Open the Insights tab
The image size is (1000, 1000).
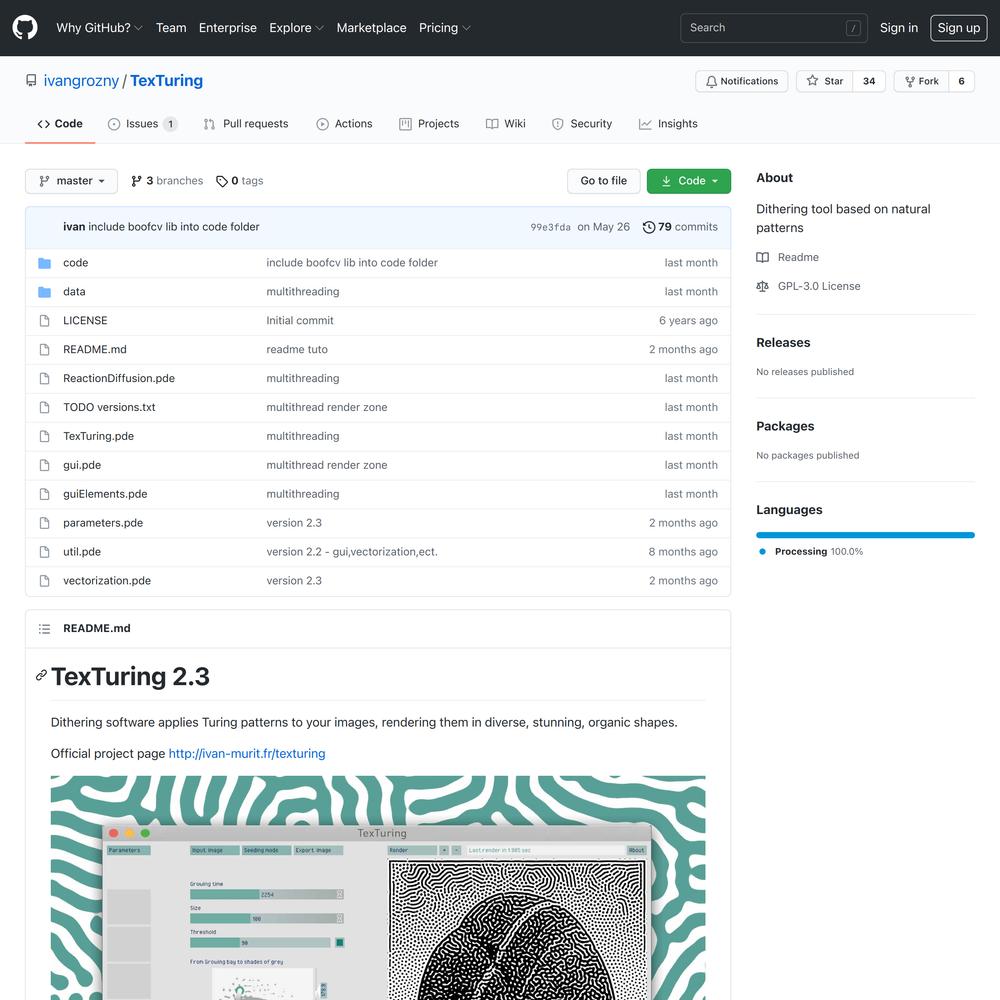click(668, 124)
